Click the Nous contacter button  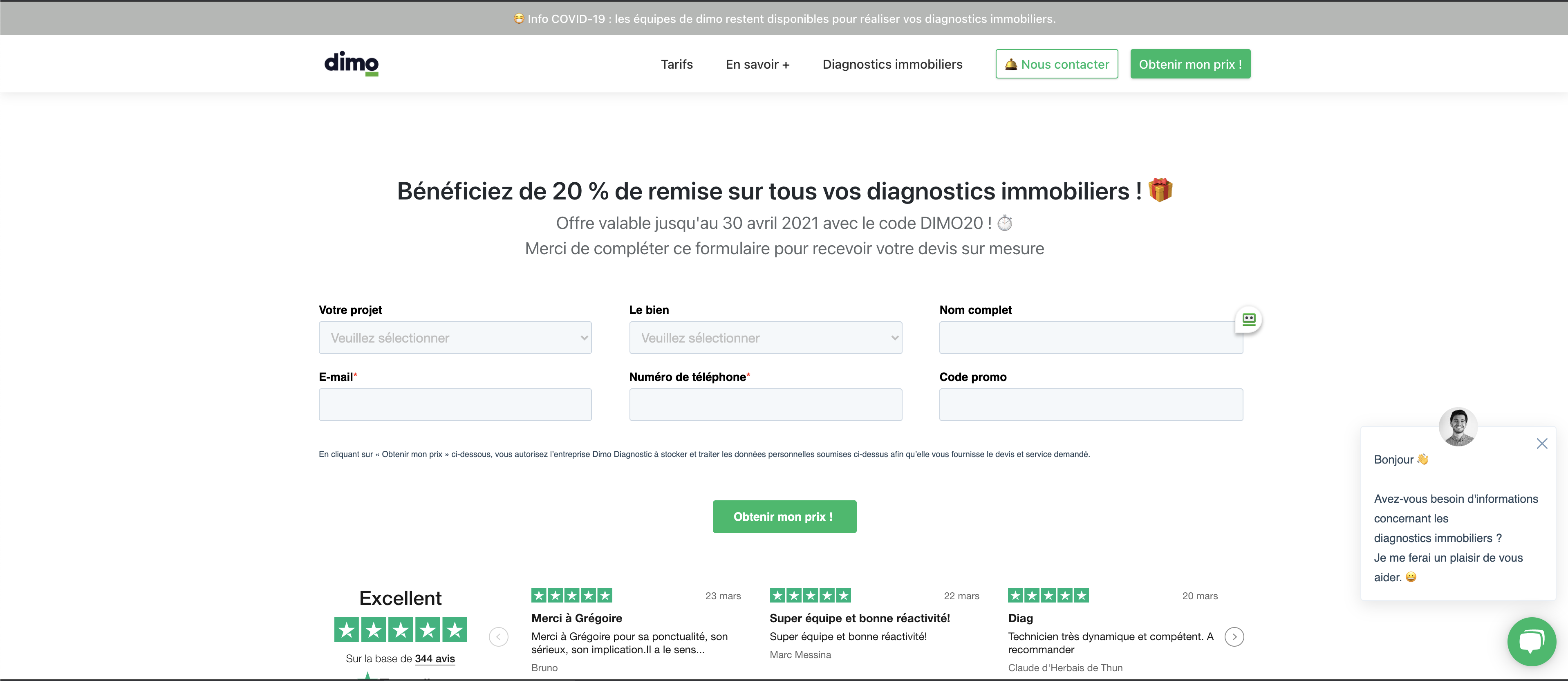1056,64
